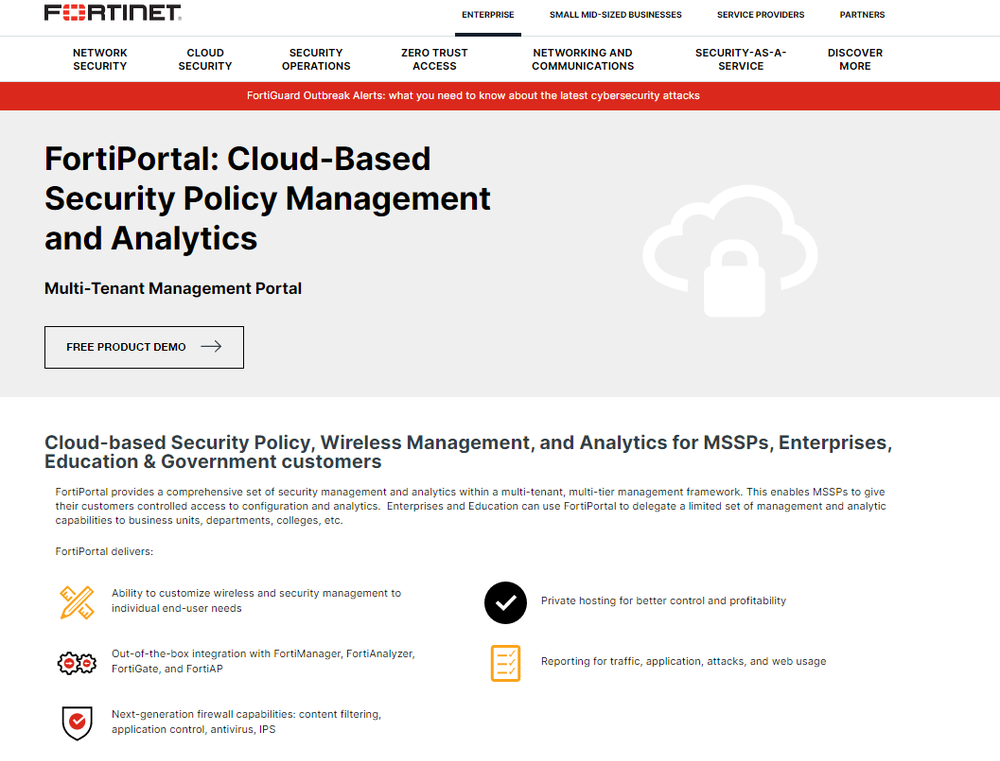
Task: Expand the Cloud Security menu
Action: [205, 59]
